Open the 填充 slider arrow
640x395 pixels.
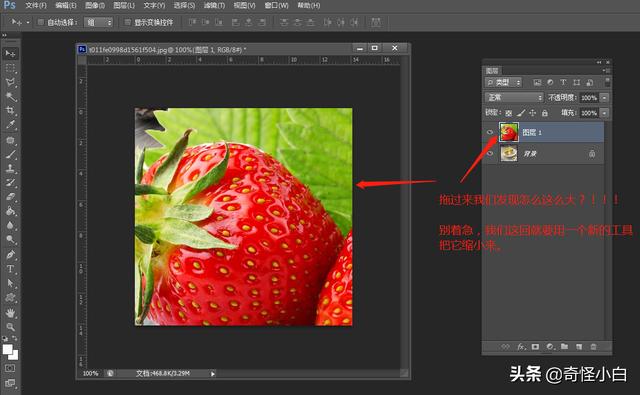[604, 113]
